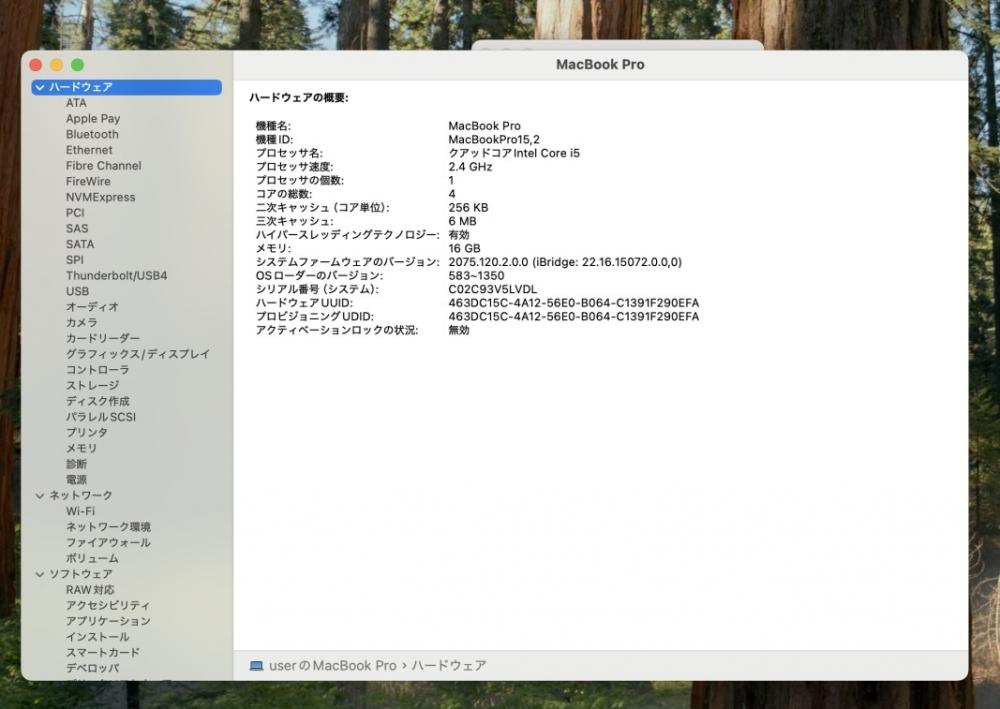
Task: Open オーディオ in the sidebar
Action: (92, 307)
